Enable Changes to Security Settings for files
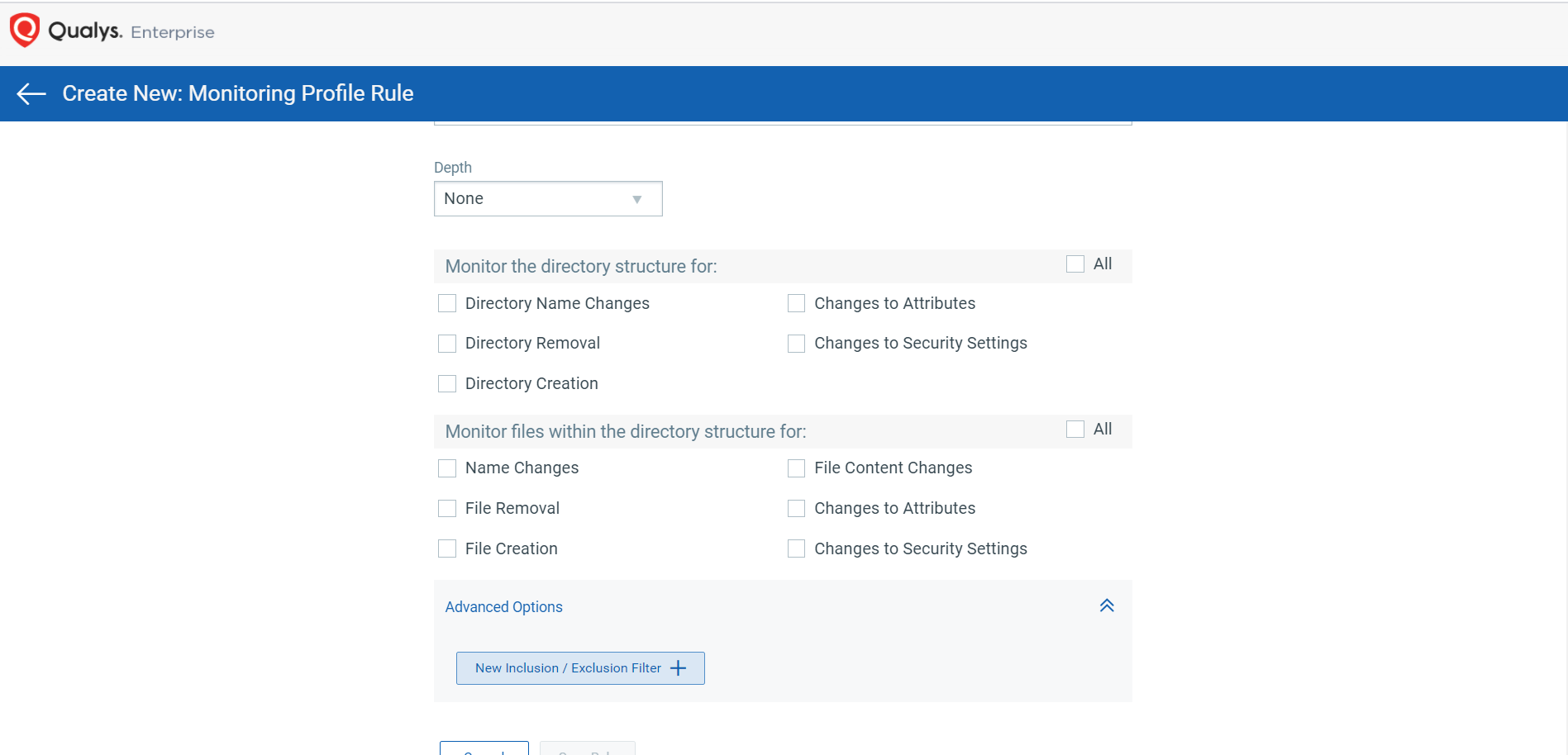This screenshot has height=755, width=1568. [796, 549]
